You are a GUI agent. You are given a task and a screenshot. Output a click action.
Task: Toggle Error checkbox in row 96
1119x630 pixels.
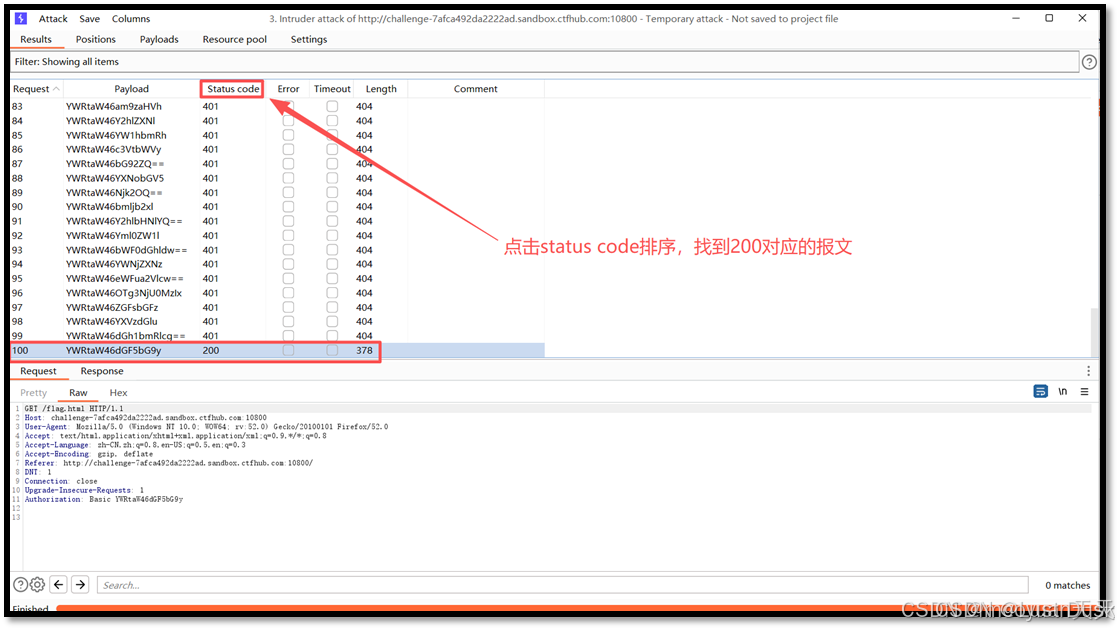pos(288,293)
